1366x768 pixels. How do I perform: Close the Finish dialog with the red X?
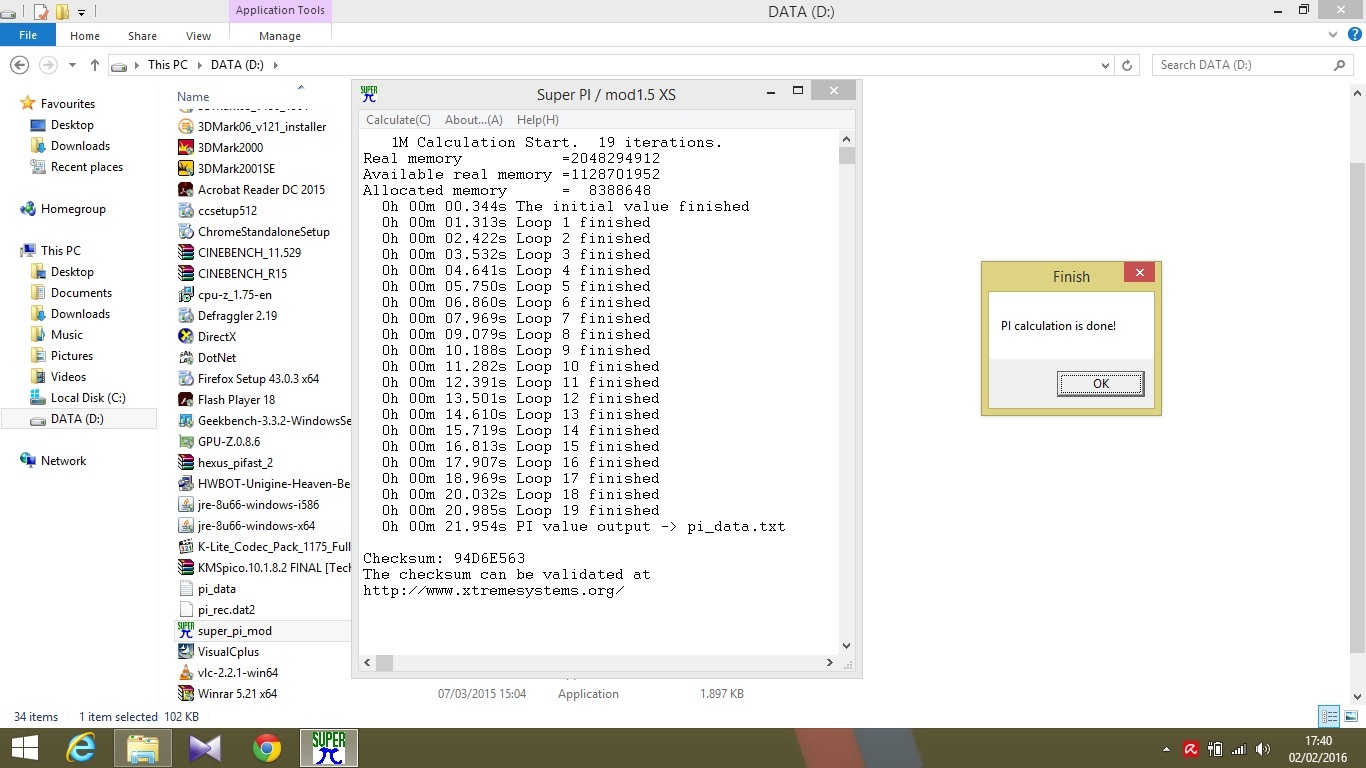[x=1139, y=272]
